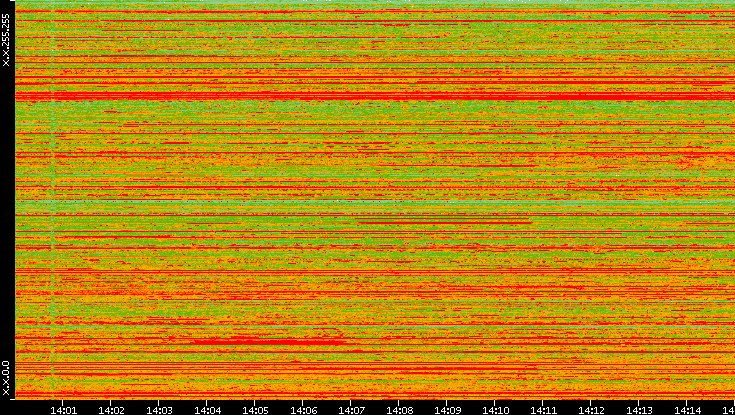Click the 14:06 time axis label
The image size is (735, 415).
303,410
